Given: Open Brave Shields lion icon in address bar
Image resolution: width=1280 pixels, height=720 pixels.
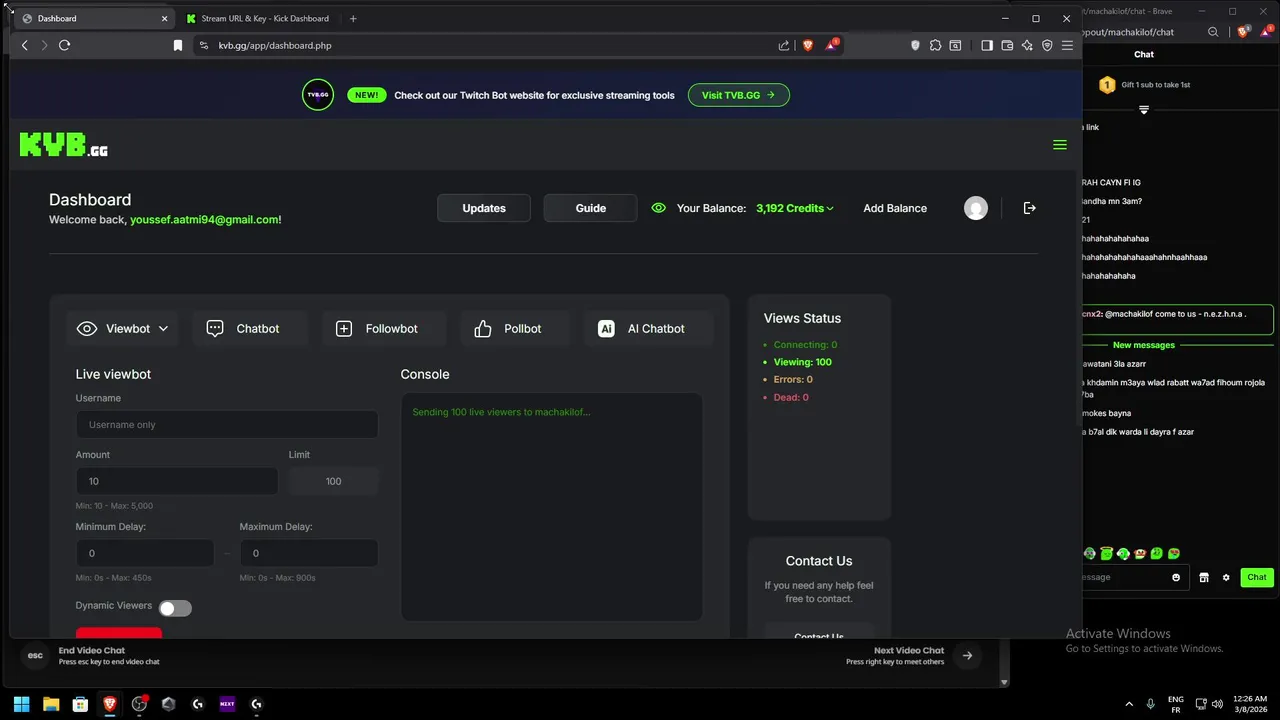Looking at the screenshot, I should pos(808,45).
